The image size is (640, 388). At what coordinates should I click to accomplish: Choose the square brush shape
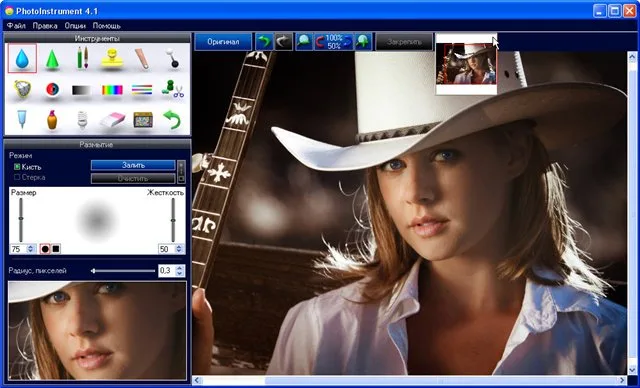tap(56, 248)
